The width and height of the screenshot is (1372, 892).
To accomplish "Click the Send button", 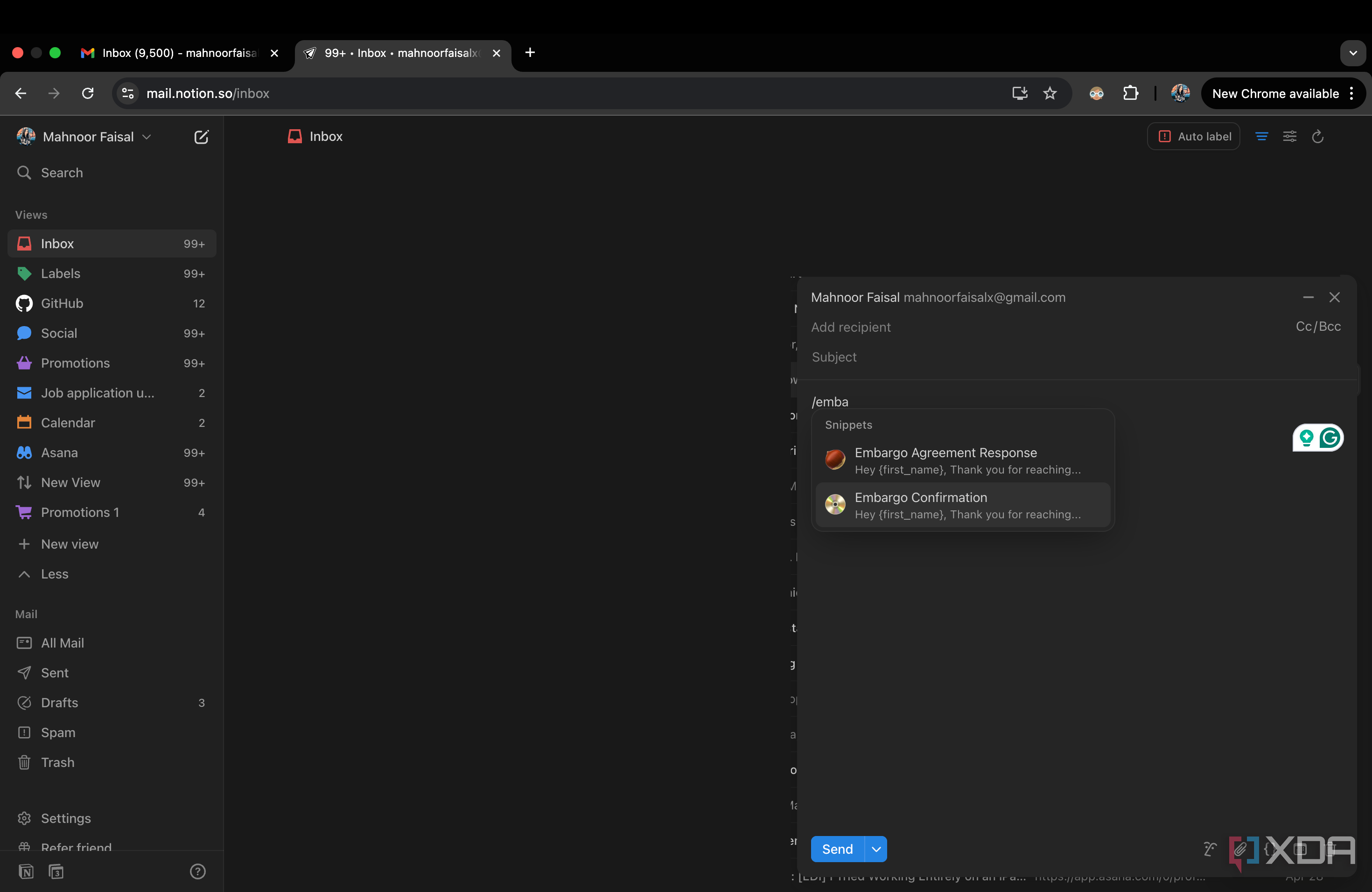I will point(837,849).
